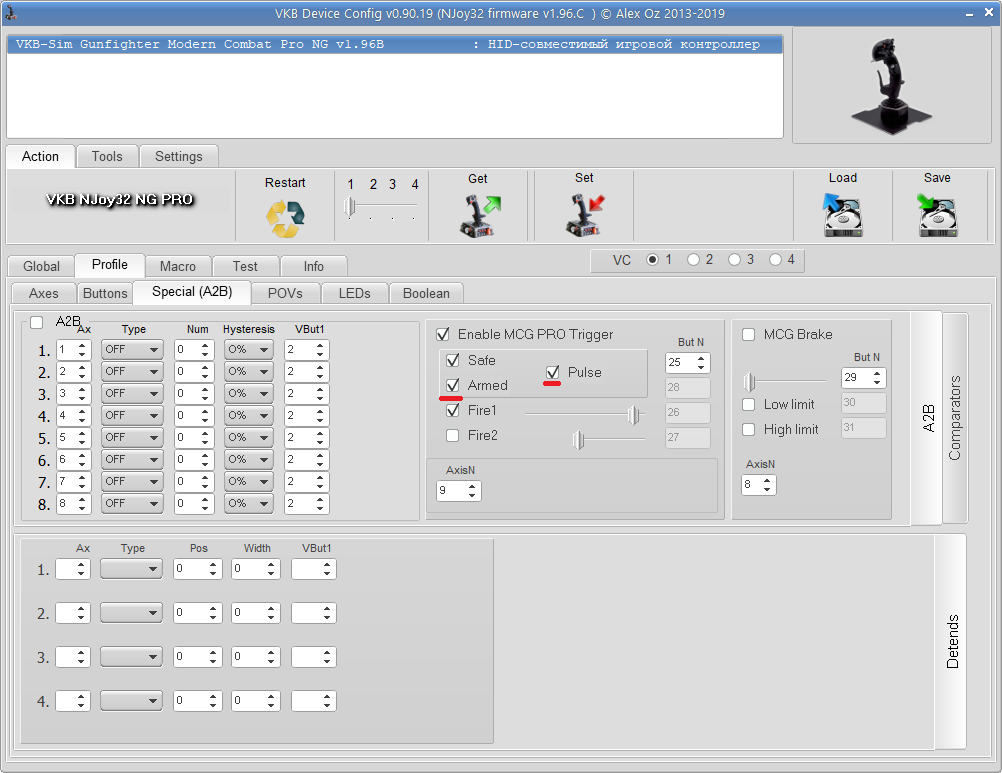Click the Fire2 threshold slider handle

[x=578, y=440]
